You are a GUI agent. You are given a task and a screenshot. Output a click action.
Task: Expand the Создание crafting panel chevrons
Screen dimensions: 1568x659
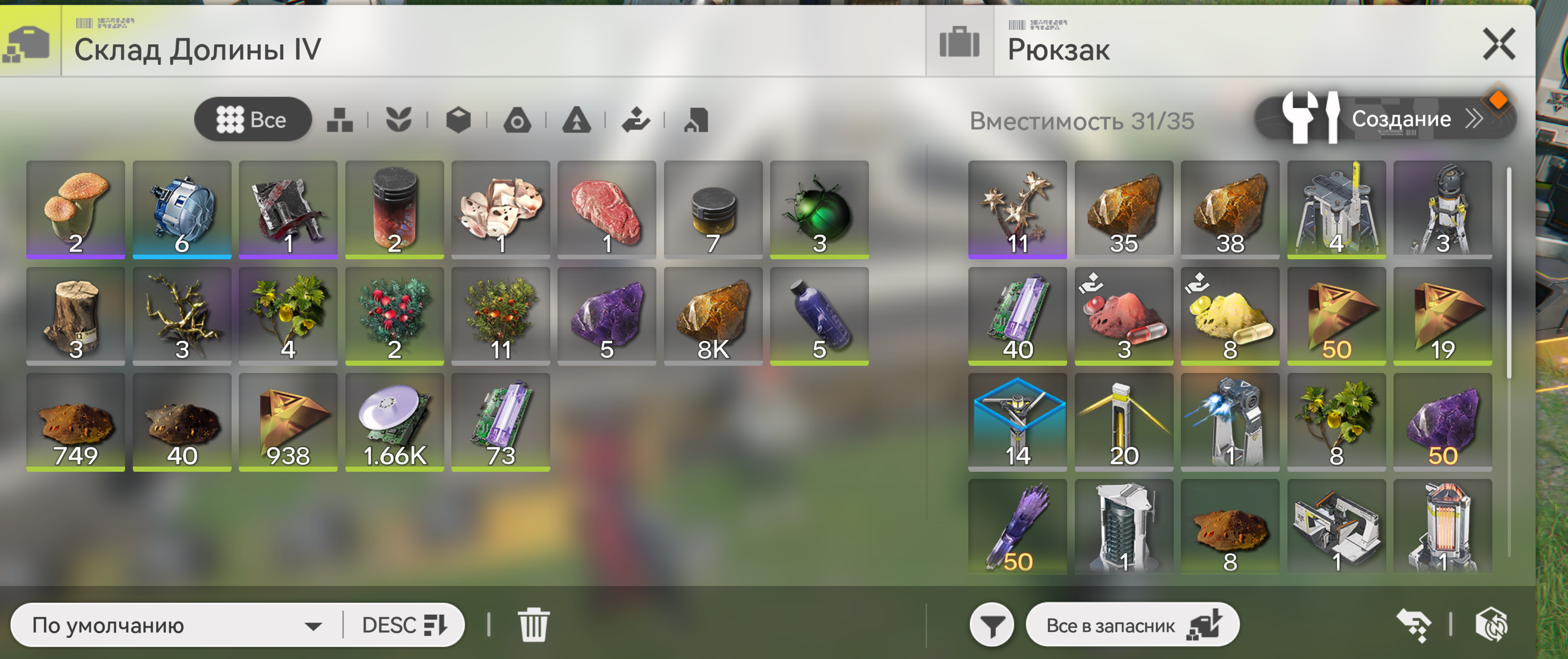pos(1473,119)
